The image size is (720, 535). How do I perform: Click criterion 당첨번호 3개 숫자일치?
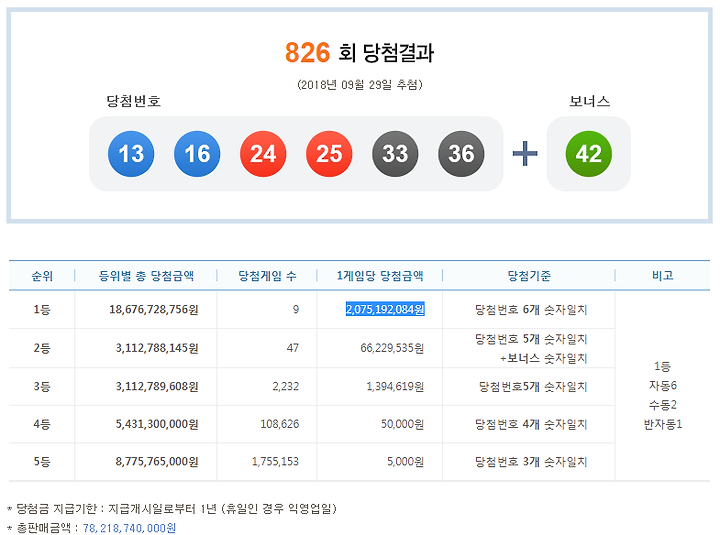coord(531,462)
